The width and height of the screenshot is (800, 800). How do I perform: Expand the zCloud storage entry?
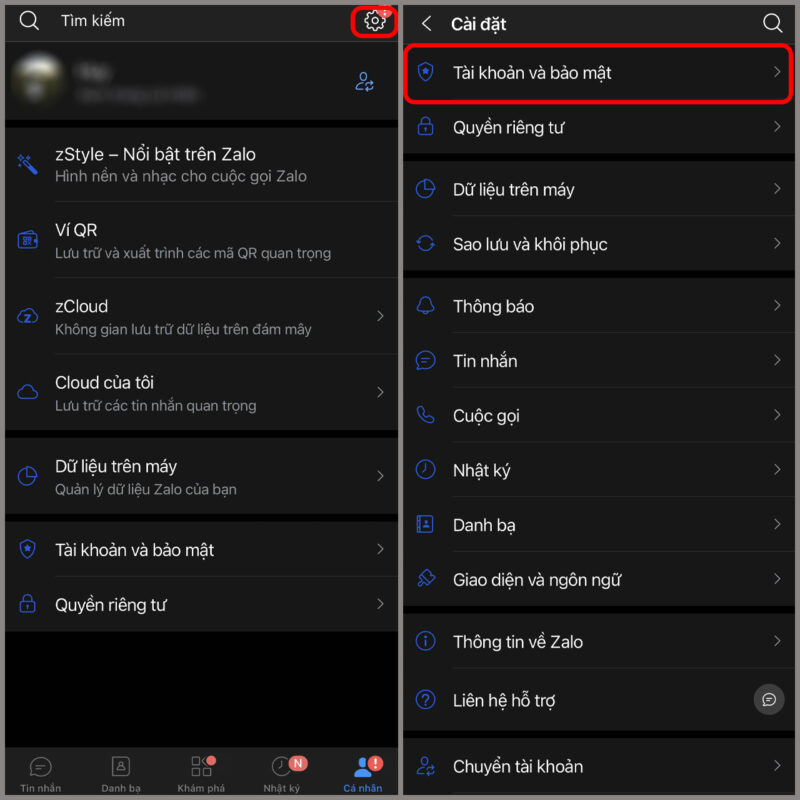pos(202,316)
